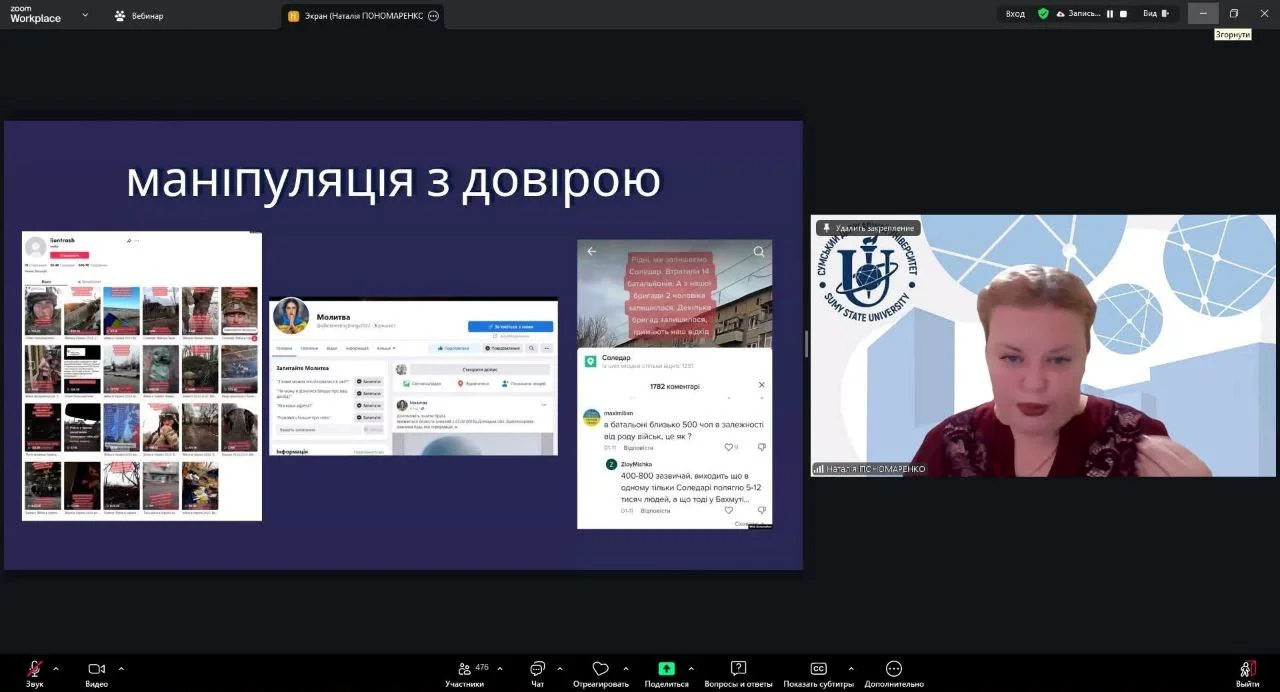
Task: Click the Выйти leave meeting icon
Action: click(1247, 669)
